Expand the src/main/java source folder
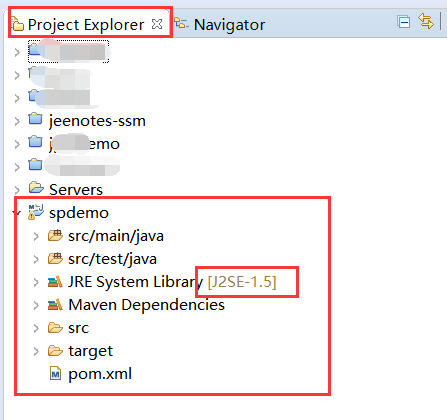Image resolution: width=447 pixels, height=420 pixels. 36,236
